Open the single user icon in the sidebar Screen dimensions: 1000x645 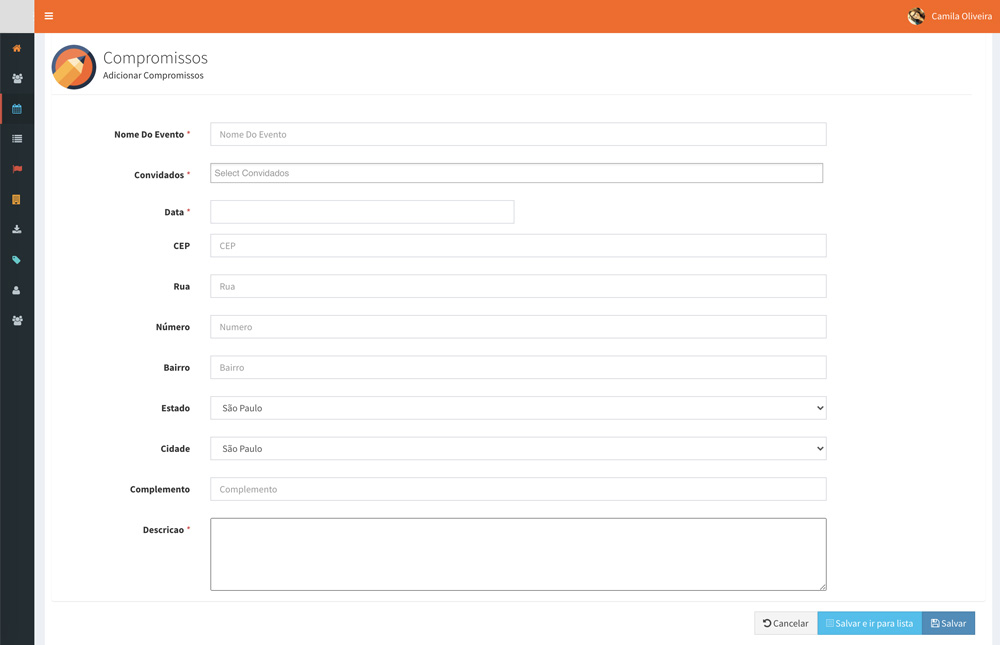pyautogui.click(x=17, y=290)
